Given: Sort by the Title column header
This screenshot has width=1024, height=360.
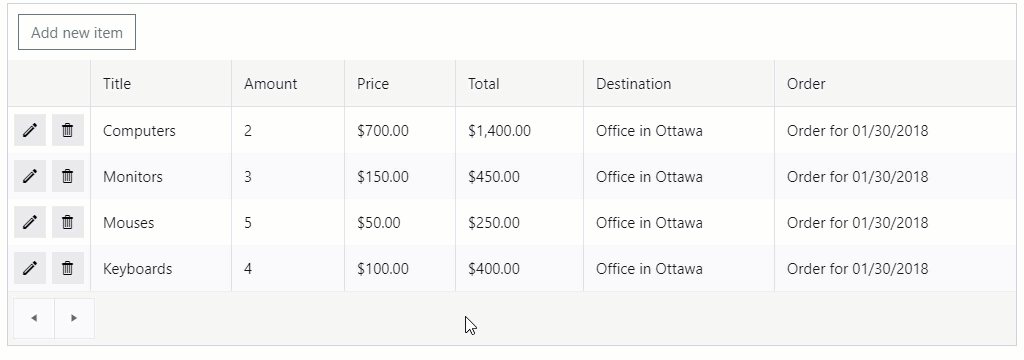Looking at the screenshot, I should pyautogui.click(x=161, y=84).
